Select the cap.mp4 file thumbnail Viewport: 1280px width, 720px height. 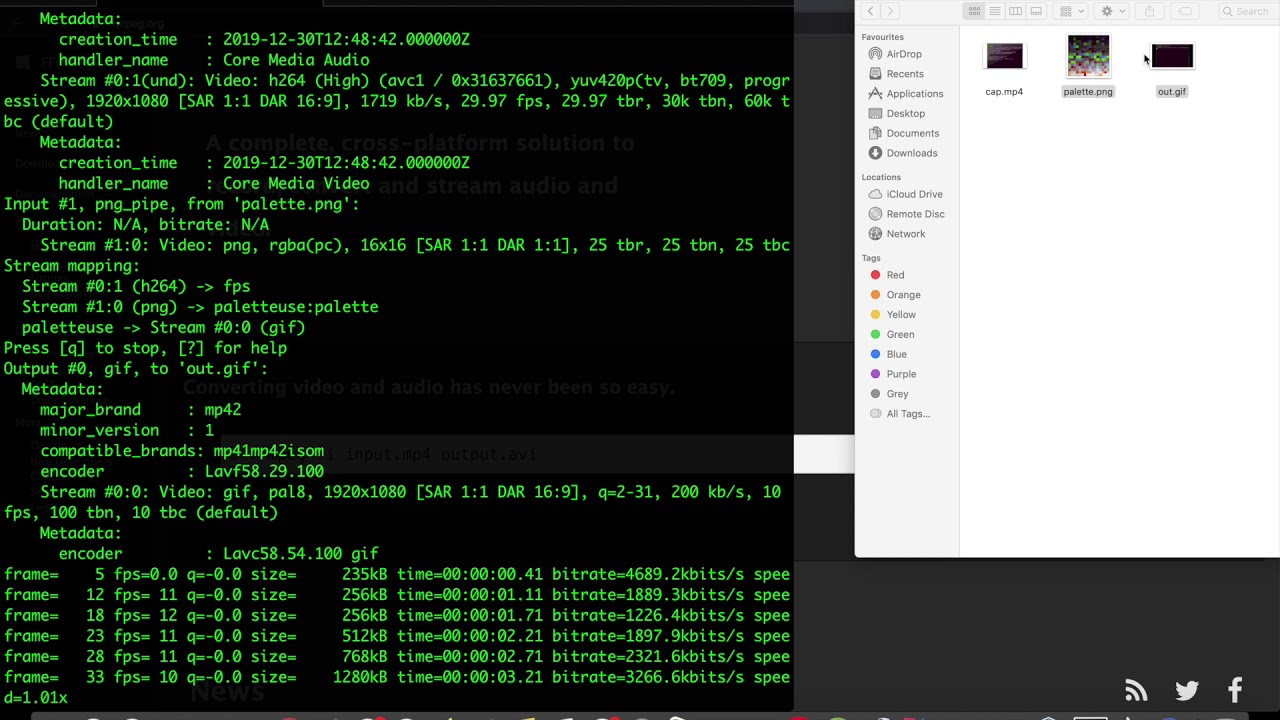point(1004,56)
